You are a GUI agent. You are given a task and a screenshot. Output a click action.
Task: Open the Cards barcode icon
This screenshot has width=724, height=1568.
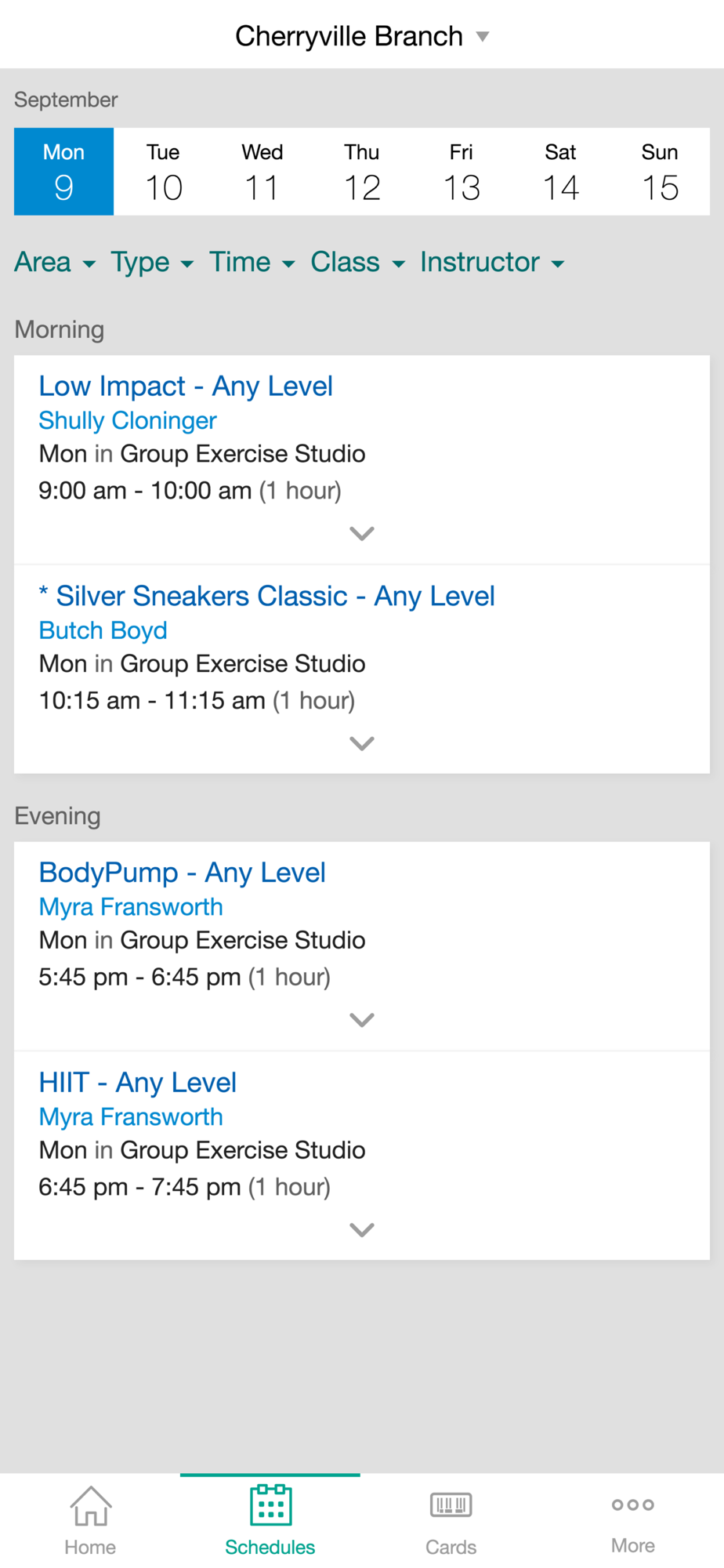click(451, 1505)
